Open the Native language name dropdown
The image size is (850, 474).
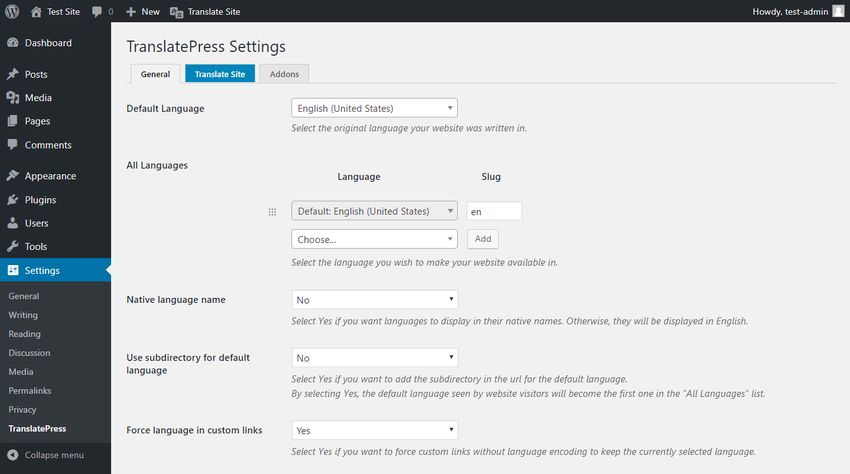coord(374,300)
